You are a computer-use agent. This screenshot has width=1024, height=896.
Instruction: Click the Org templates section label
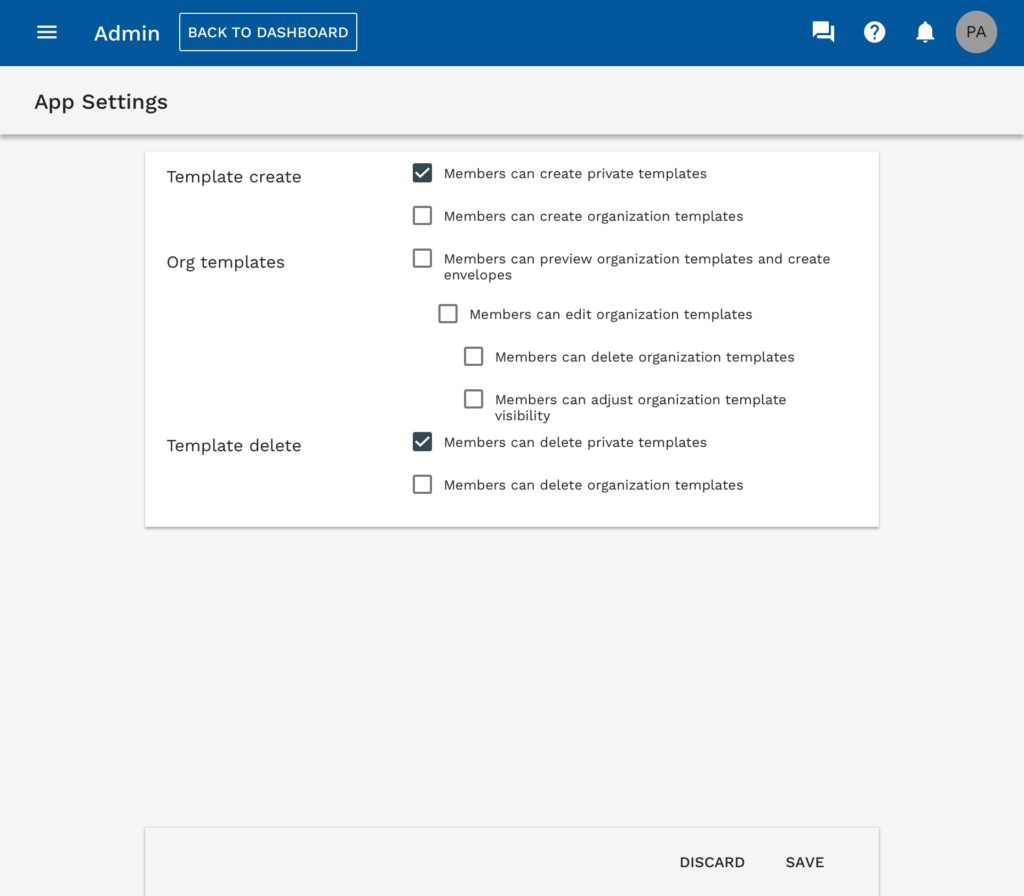pos(226,263)
